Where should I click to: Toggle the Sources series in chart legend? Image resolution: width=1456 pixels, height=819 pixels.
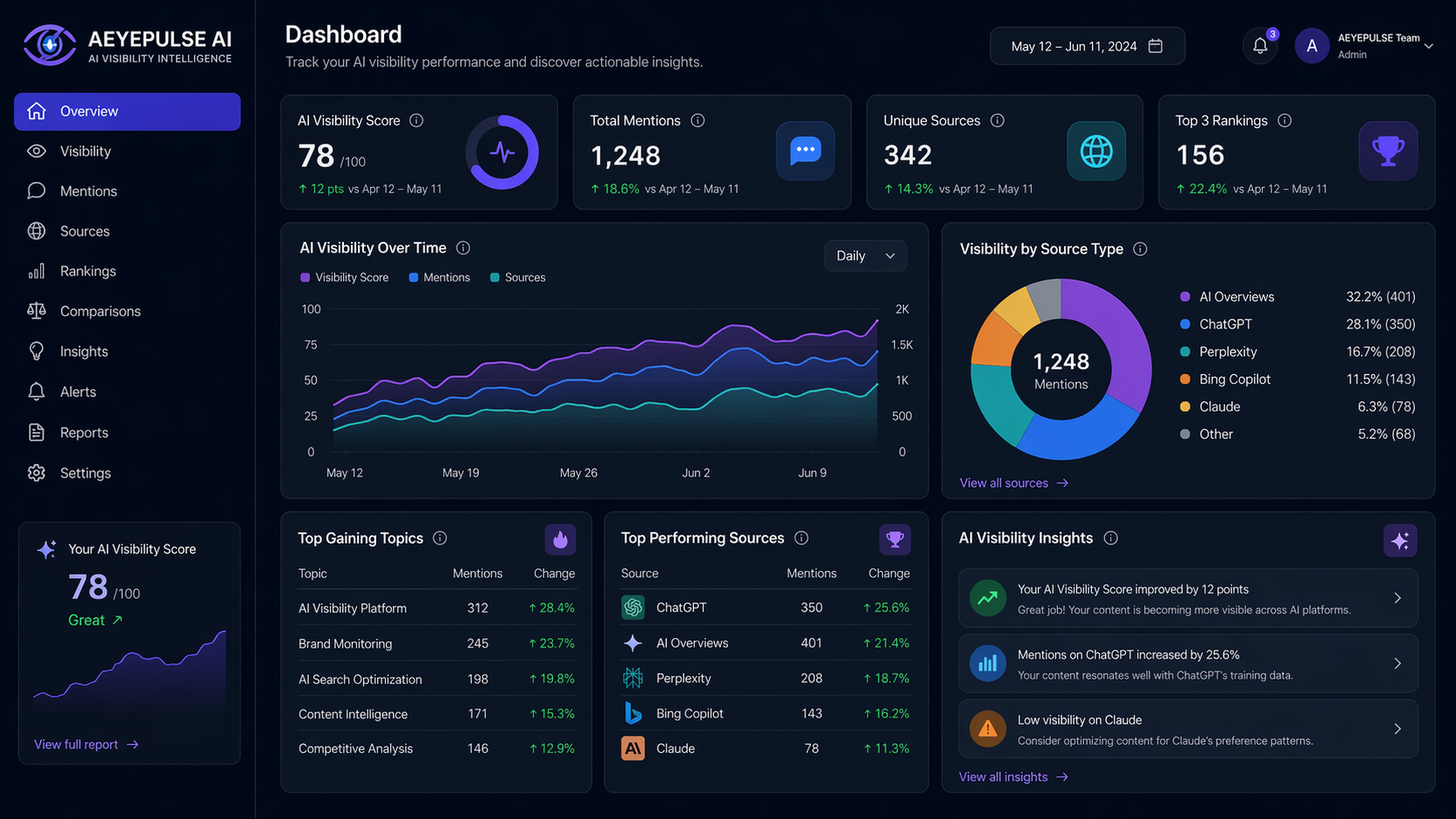tap(517, 278)
